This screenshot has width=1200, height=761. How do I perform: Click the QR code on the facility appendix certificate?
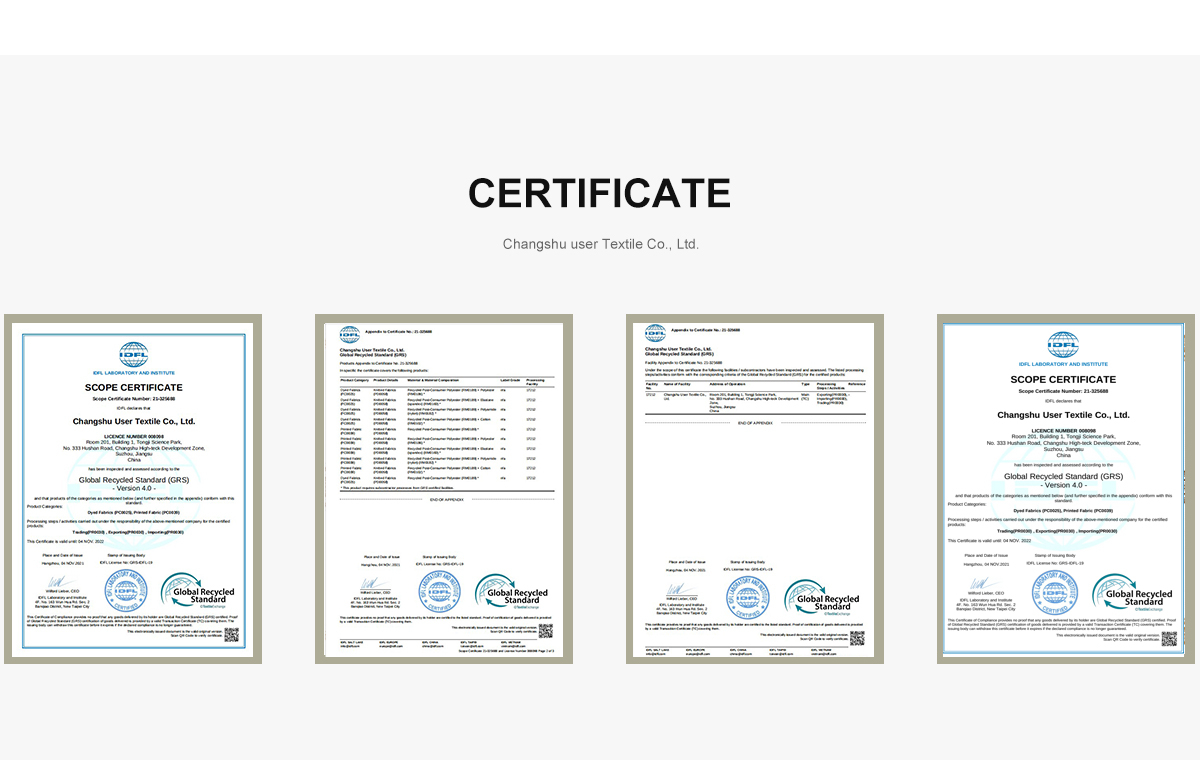pos(857,638)
